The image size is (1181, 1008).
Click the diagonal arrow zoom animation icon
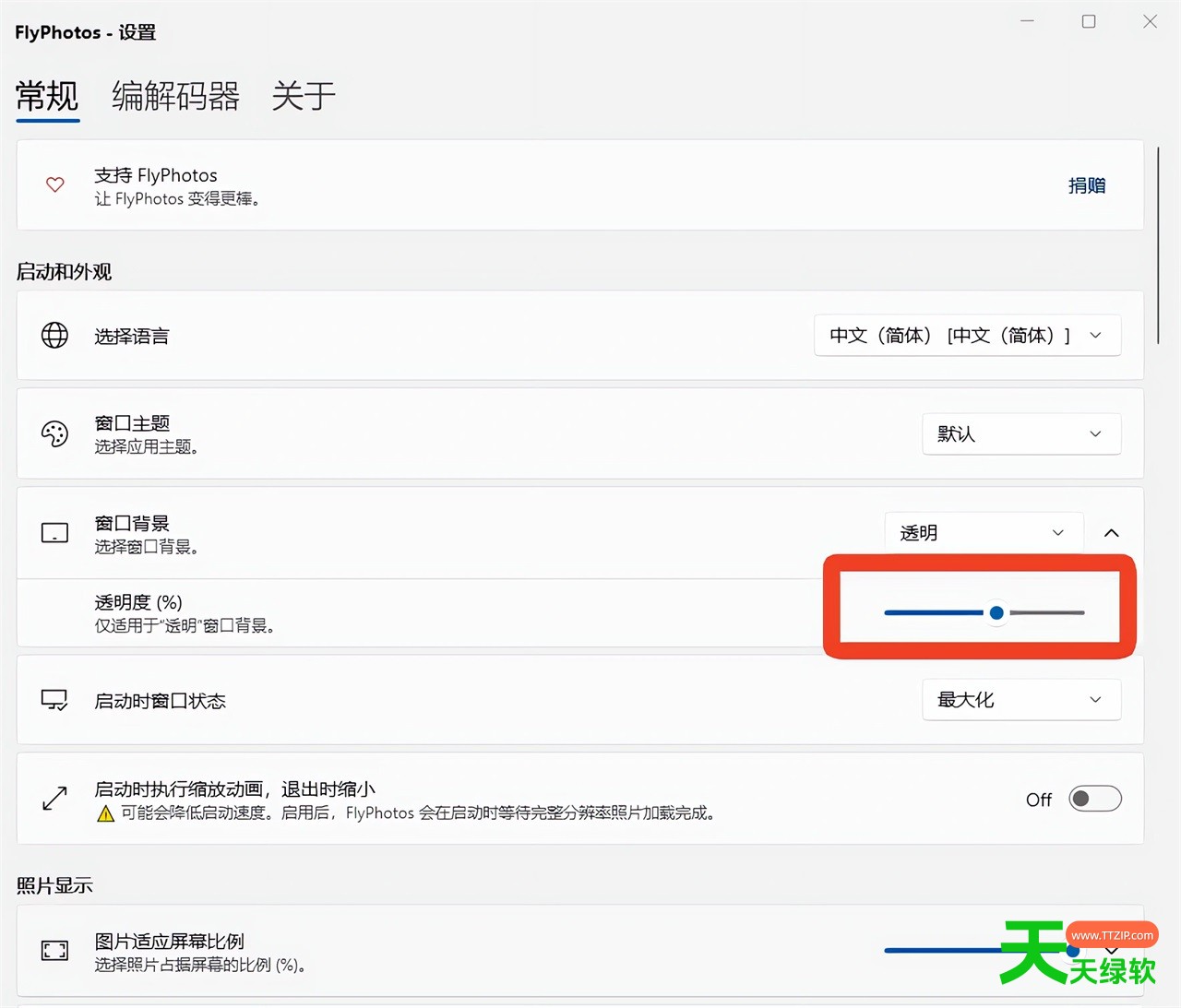(x=54, y=798)
